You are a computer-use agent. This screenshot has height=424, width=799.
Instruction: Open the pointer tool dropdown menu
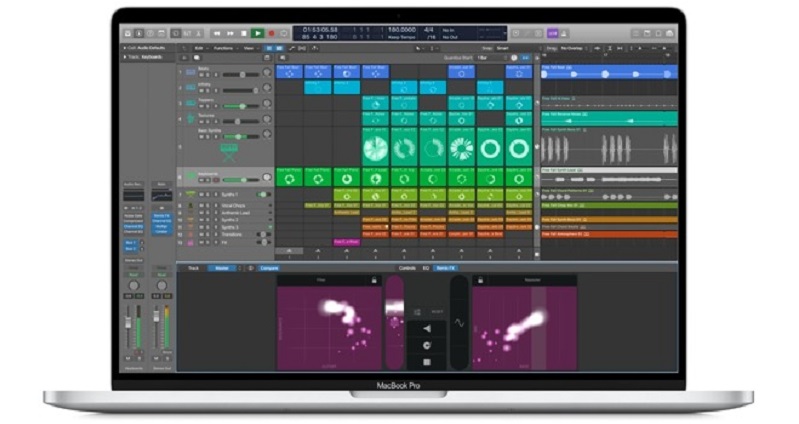pos(420,48)
